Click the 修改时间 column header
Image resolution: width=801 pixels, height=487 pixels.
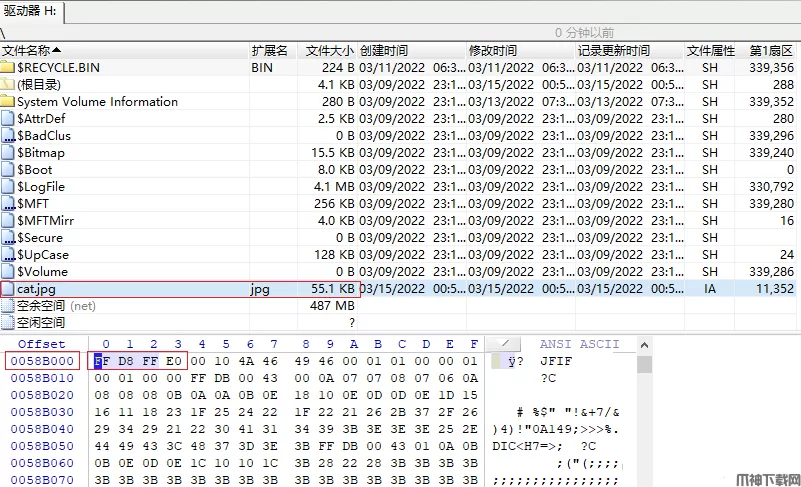click(493, 50)
